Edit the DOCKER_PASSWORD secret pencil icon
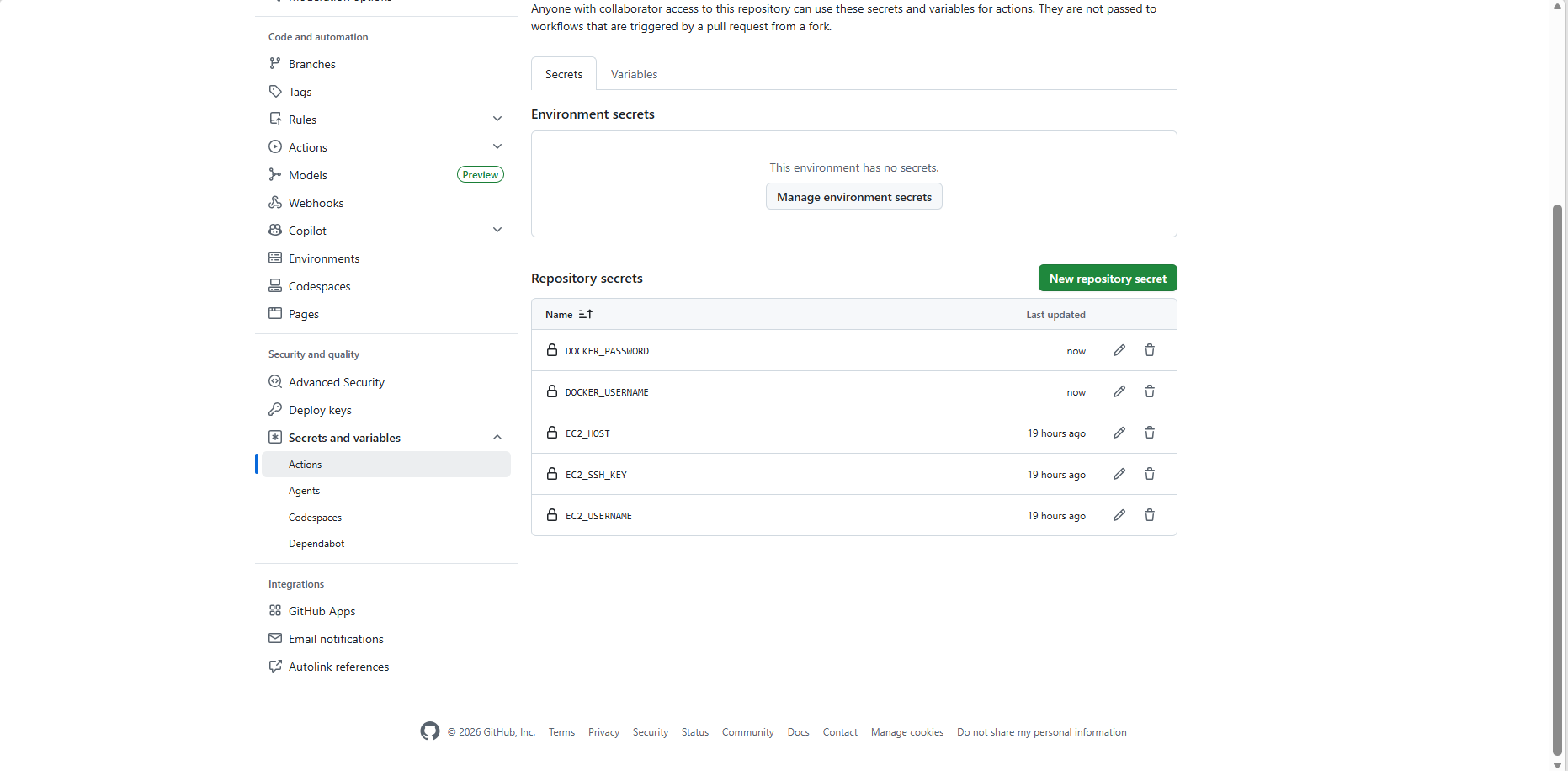This screenshot has width=1568, height=771. [1119, 350]
